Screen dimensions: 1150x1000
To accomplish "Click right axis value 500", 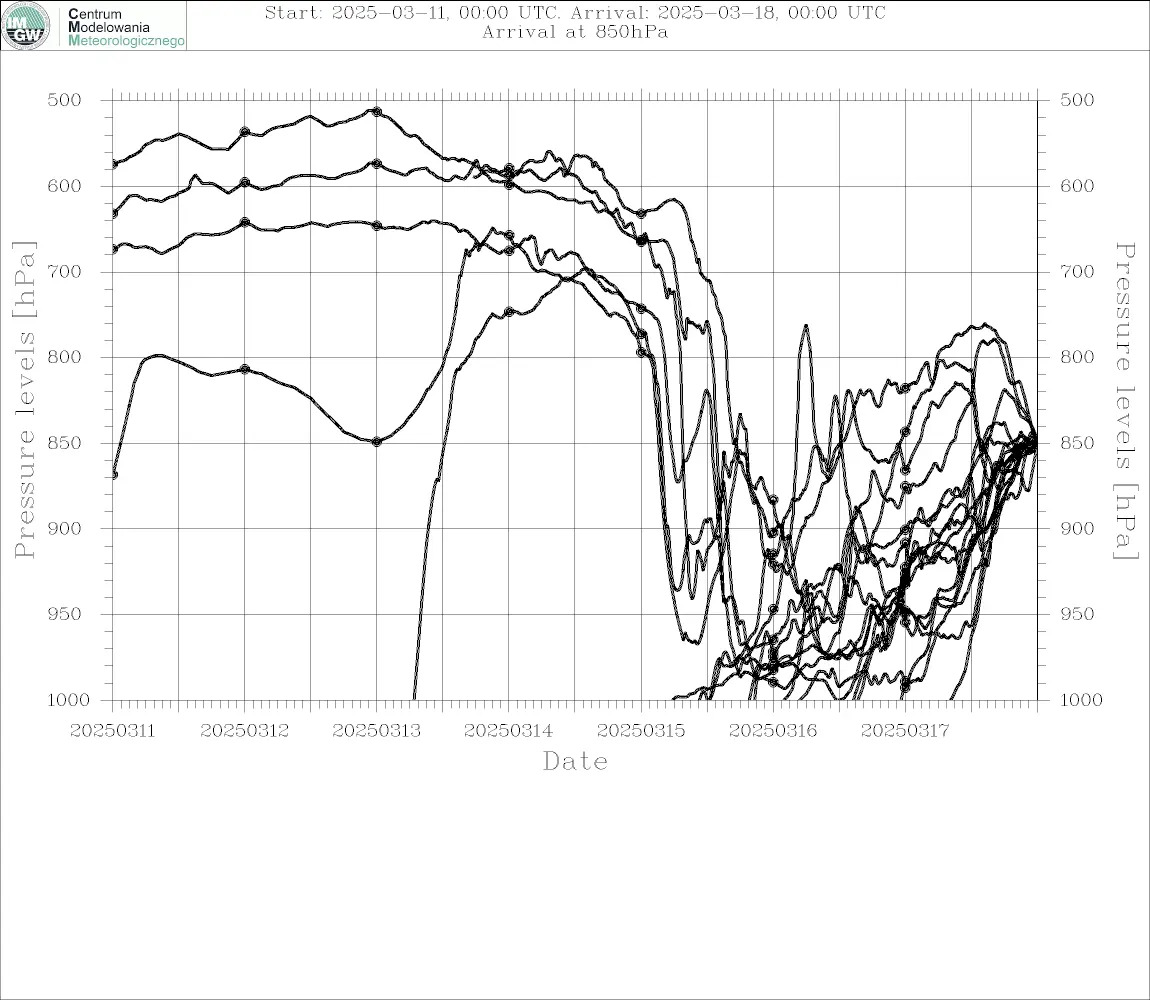I will (x=1077, y=100).
